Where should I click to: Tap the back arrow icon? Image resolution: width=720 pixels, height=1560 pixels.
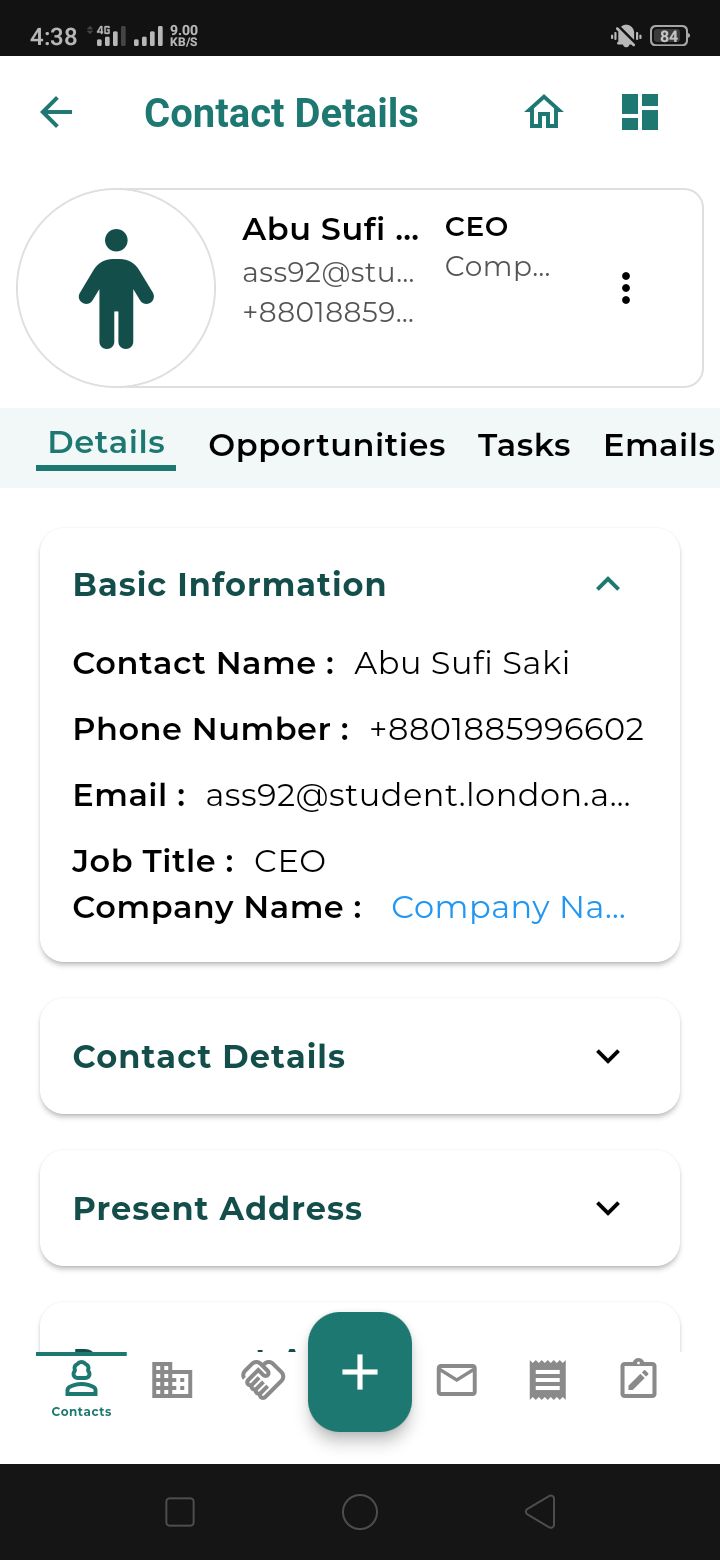pos(56,112)
